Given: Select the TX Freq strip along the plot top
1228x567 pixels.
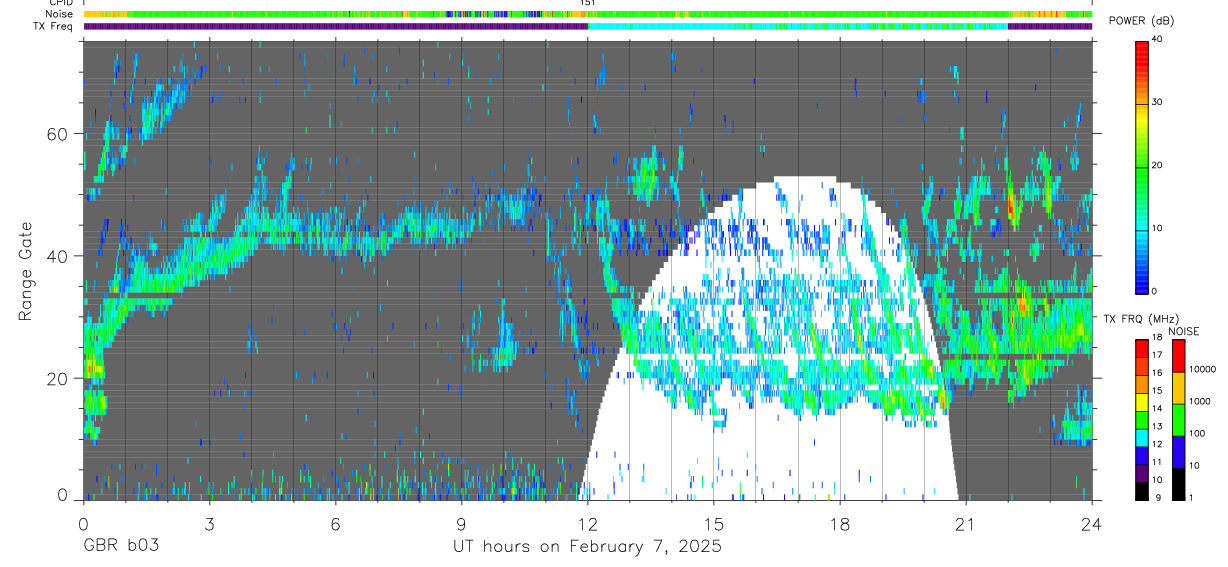Looking at the screenshot, I should tap(588, 27).
